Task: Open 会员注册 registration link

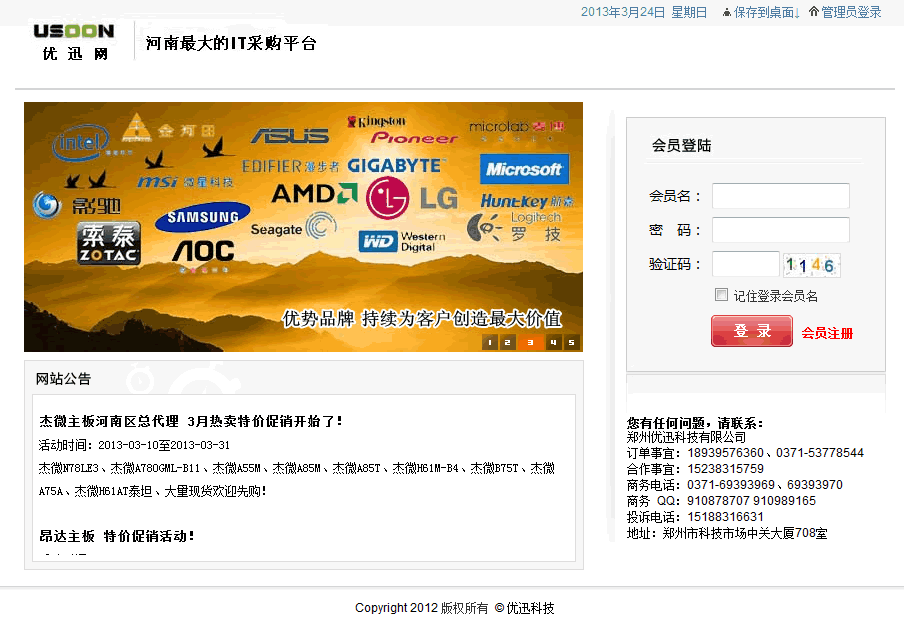Action: pos(827,333)
